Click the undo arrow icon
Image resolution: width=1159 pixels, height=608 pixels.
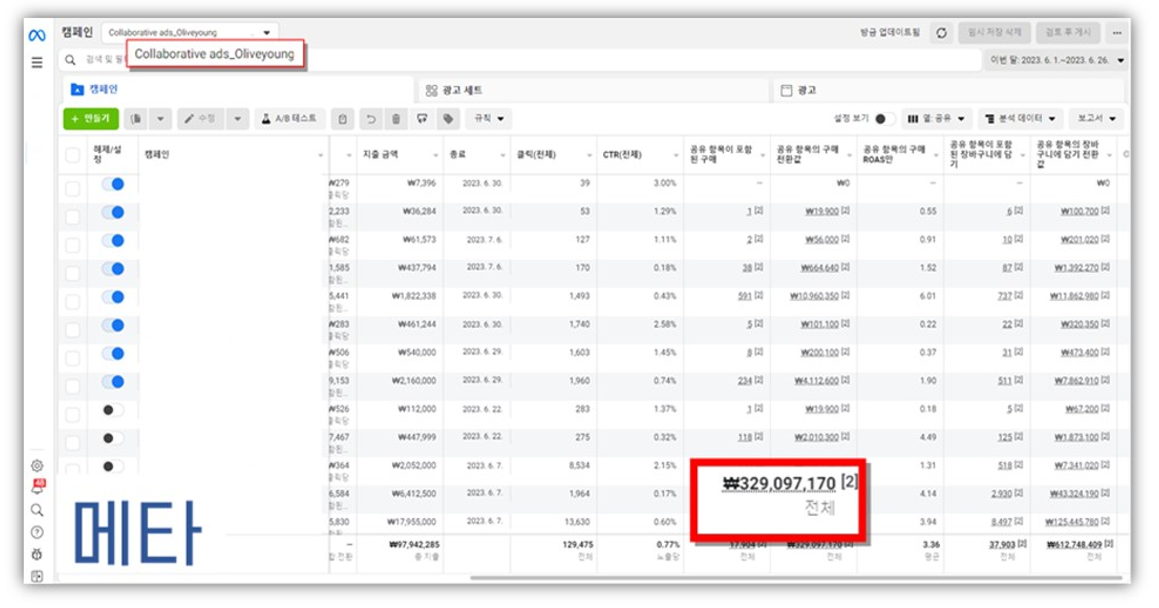coord(371,118)
